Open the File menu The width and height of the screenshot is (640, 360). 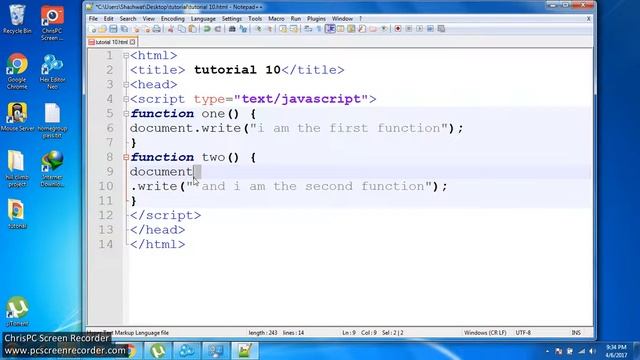click(93, 19)
